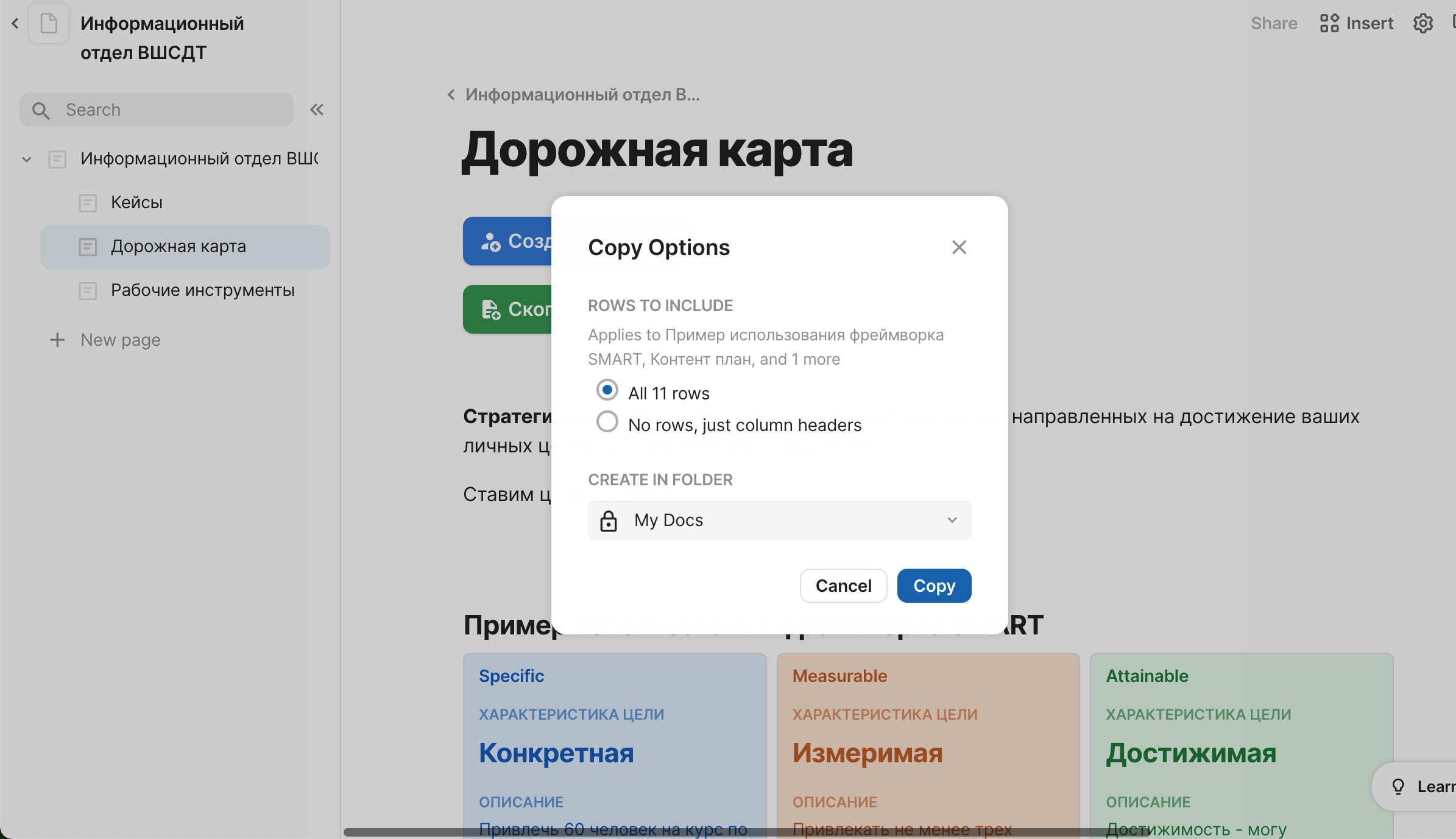This screenshot has height=839, width=1456.
Task: Open settings gear icon
Action: click(x=1422, y=24)
